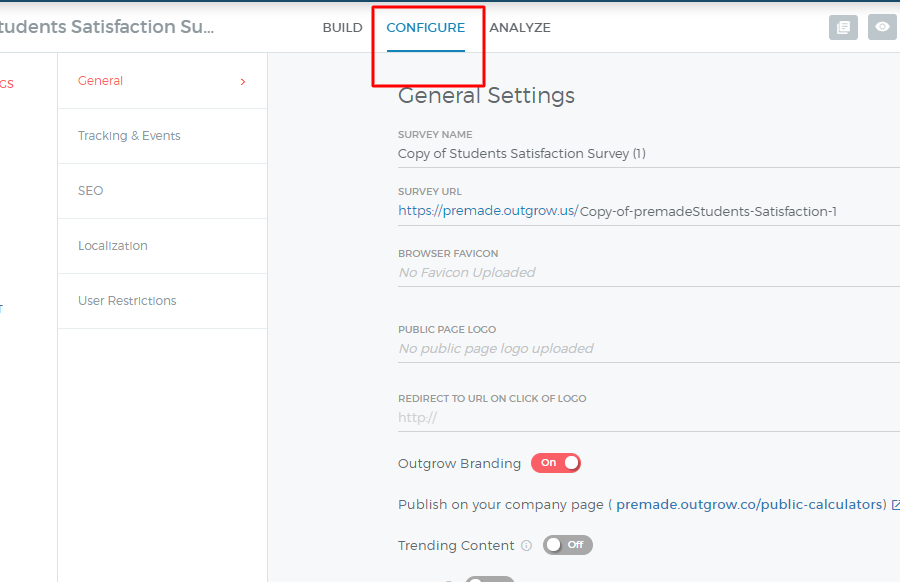Open the ANALYZE tab
Viewport: 900px width, 582px height.
(520, 28)
